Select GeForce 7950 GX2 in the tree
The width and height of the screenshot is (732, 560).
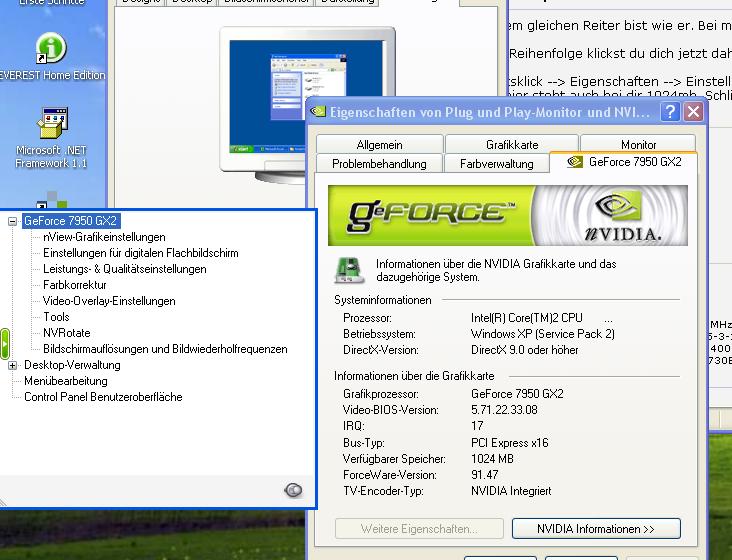70,221
